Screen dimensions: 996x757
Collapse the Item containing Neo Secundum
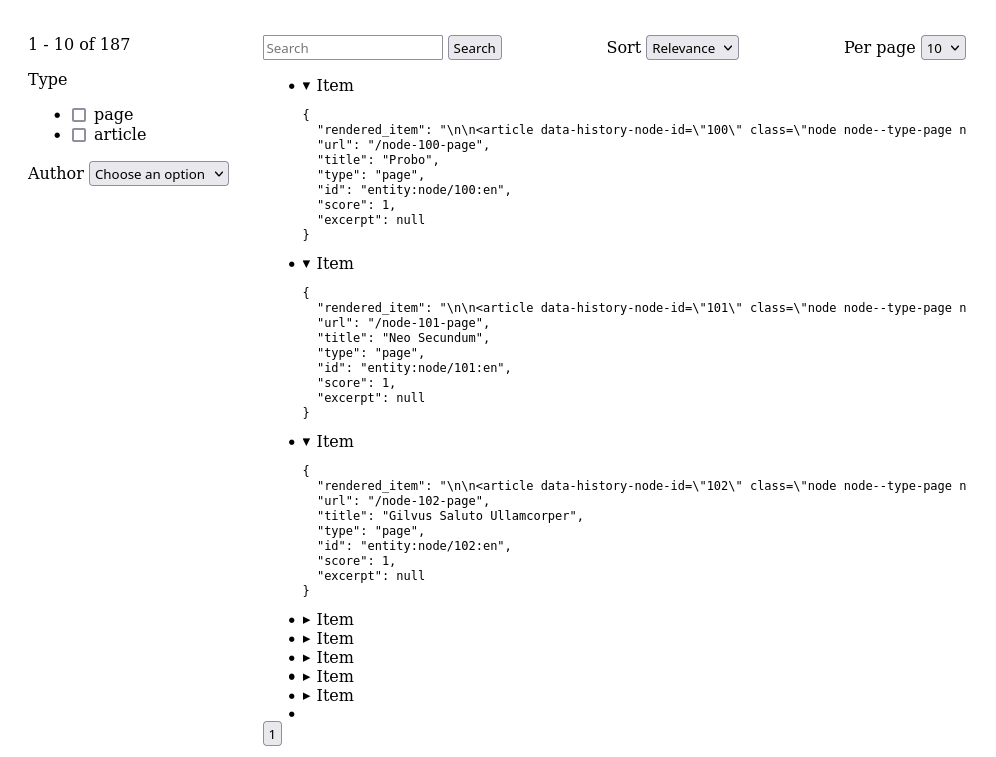pos(328,264)
